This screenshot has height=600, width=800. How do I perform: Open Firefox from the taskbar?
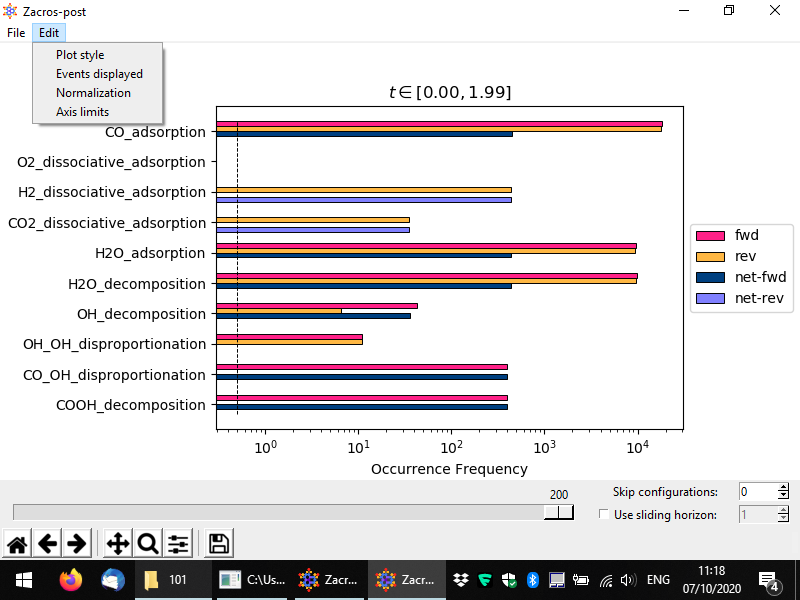coord(70,580)
